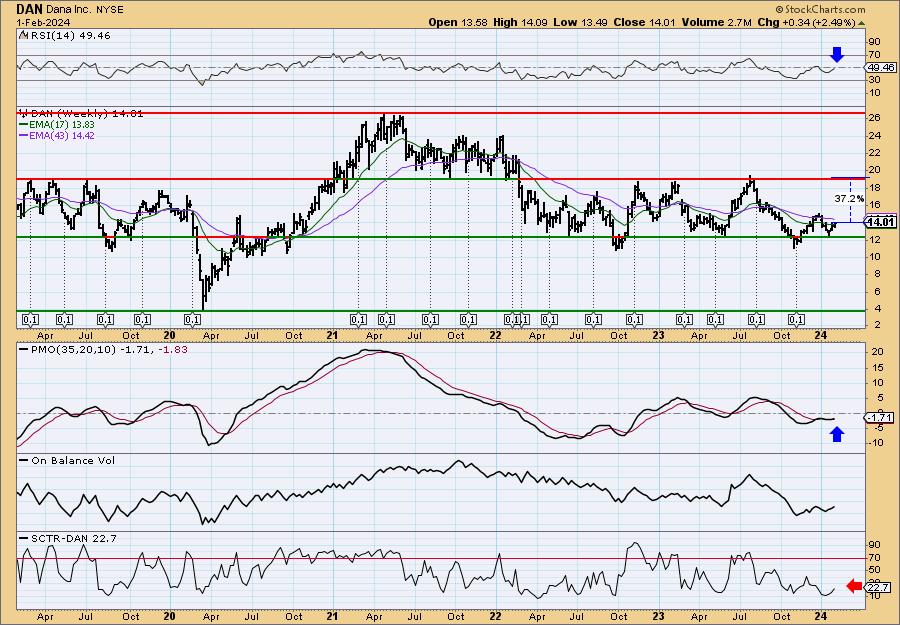Viewport: 900px width, 625px height.
Task: Click the 12 price axis label
Action: pyautogui.click(x=875, y=240)
